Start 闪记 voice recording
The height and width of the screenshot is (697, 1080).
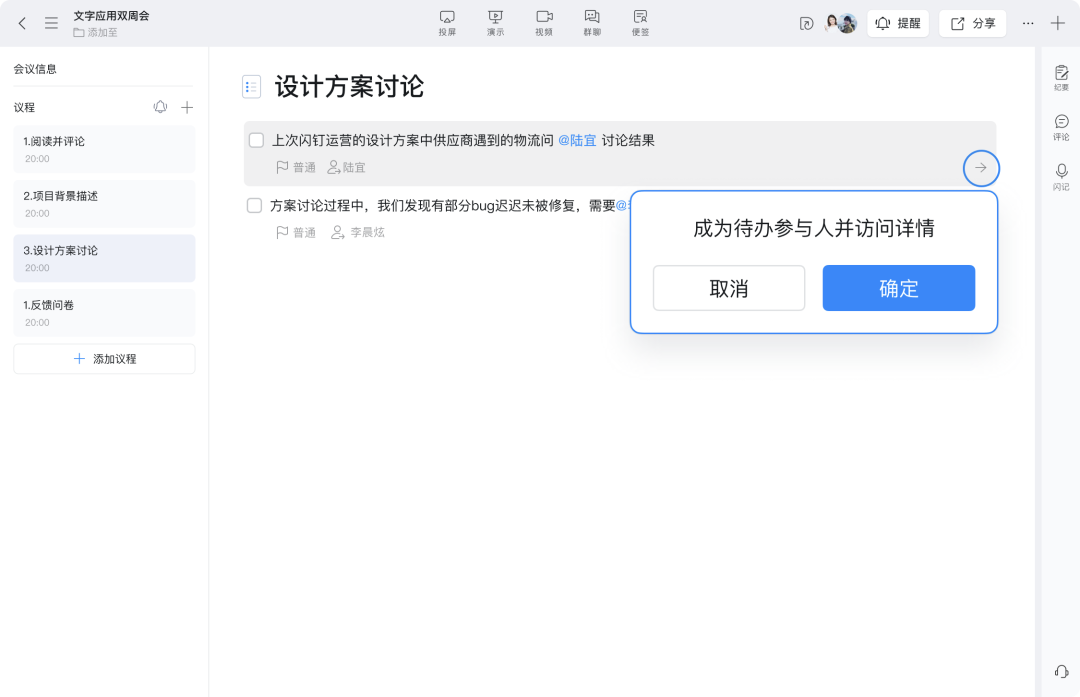(1061, 176)
